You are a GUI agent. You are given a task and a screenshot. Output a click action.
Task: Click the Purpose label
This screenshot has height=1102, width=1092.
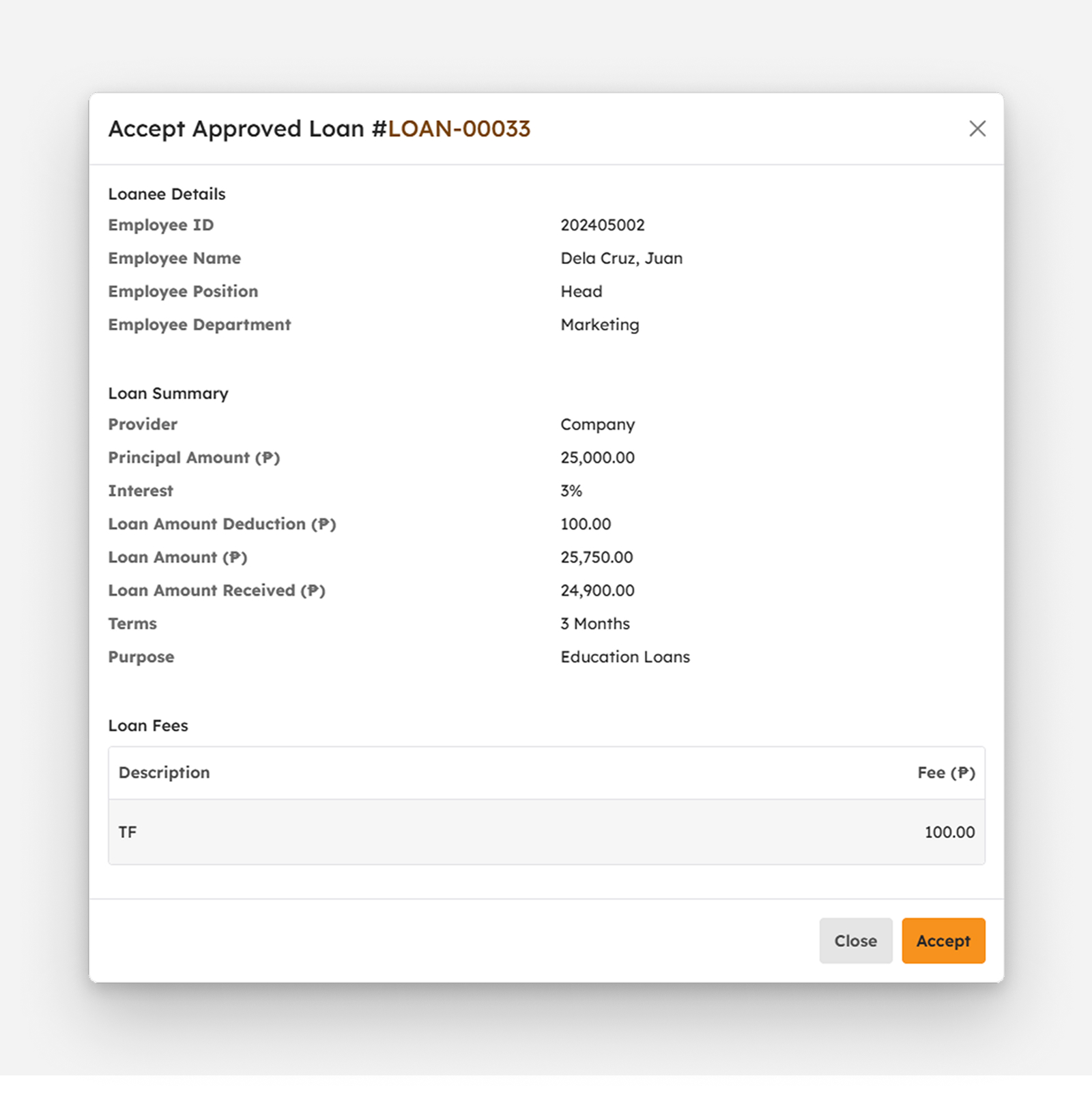(141, 657)
